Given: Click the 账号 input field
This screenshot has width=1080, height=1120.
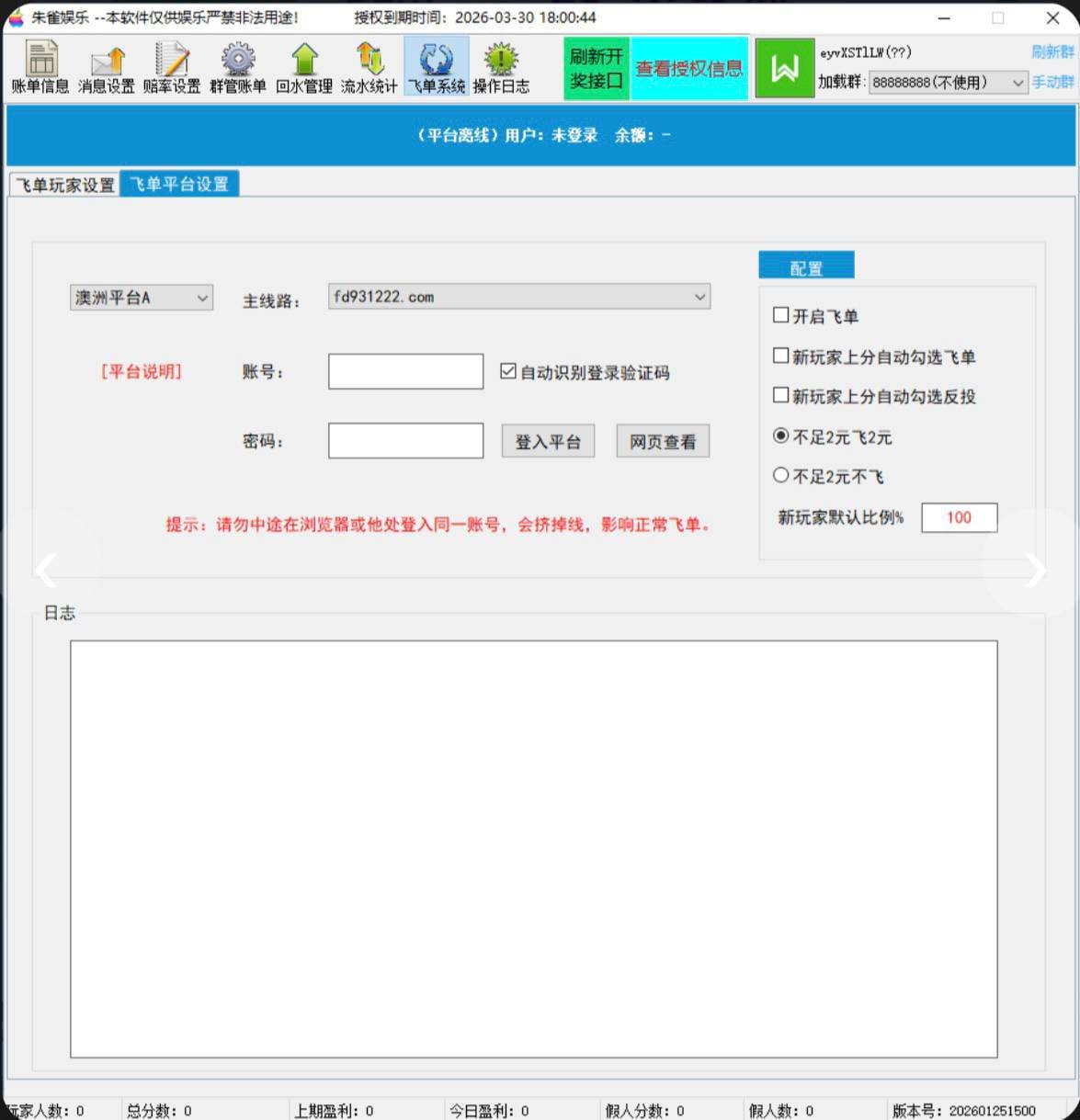Looking at the screenshot, I should pyautogui.click(x=405, y=371).
